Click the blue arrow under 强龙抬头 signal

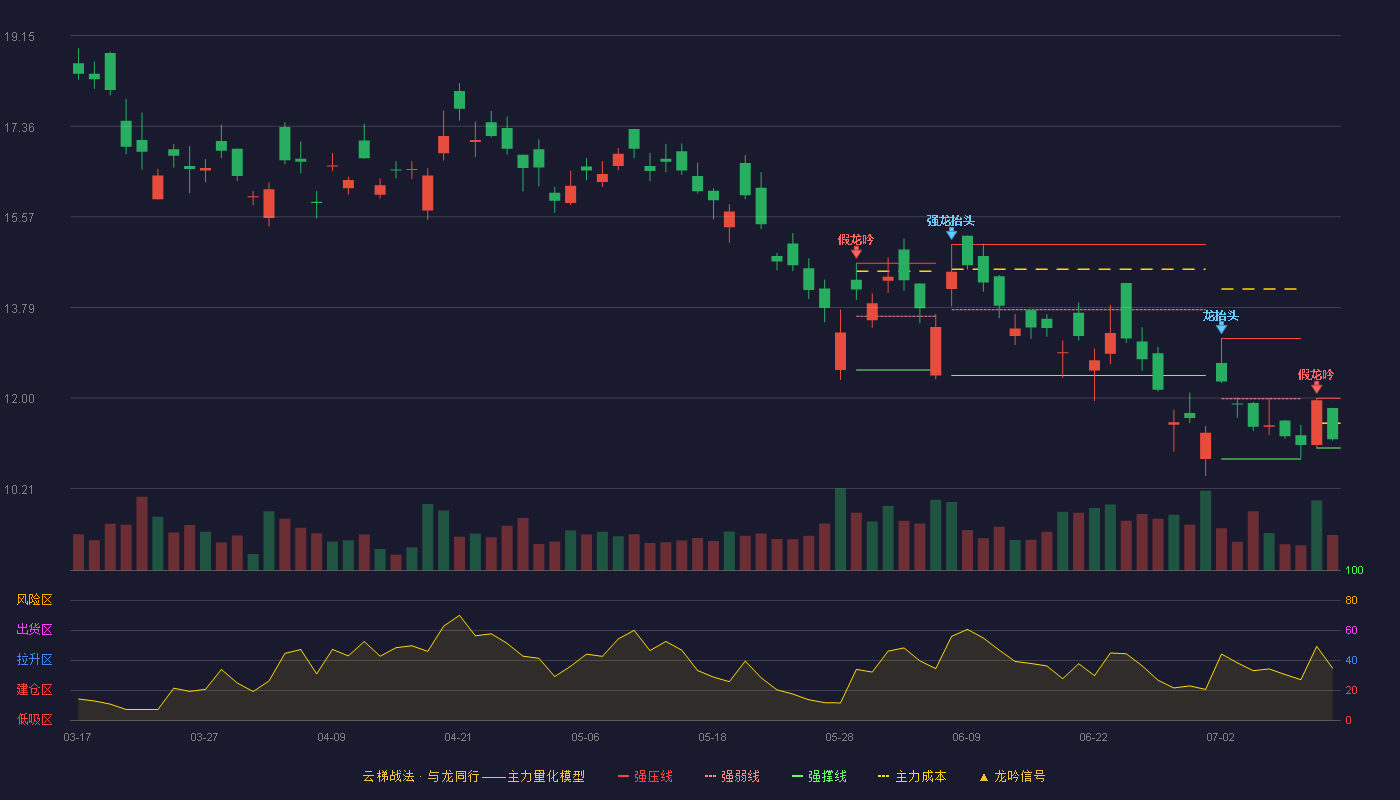coord(951,234)
